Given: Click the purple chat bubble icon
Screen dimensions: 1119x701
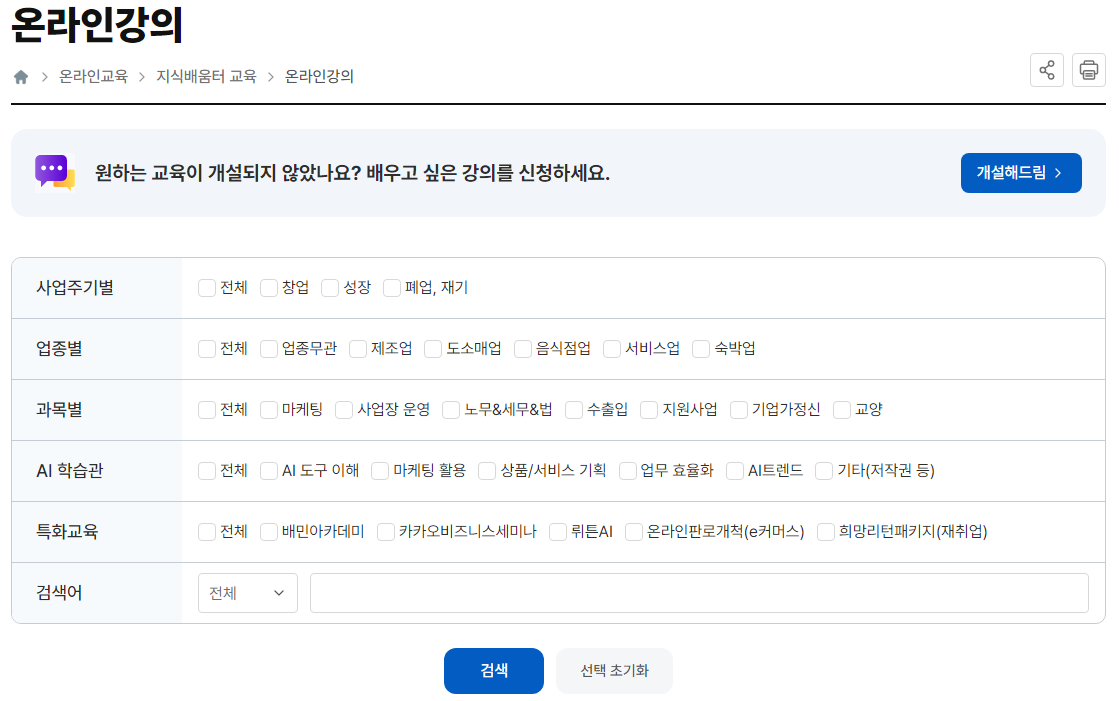Looking at the screenshot, I should (x=55, y=173).
